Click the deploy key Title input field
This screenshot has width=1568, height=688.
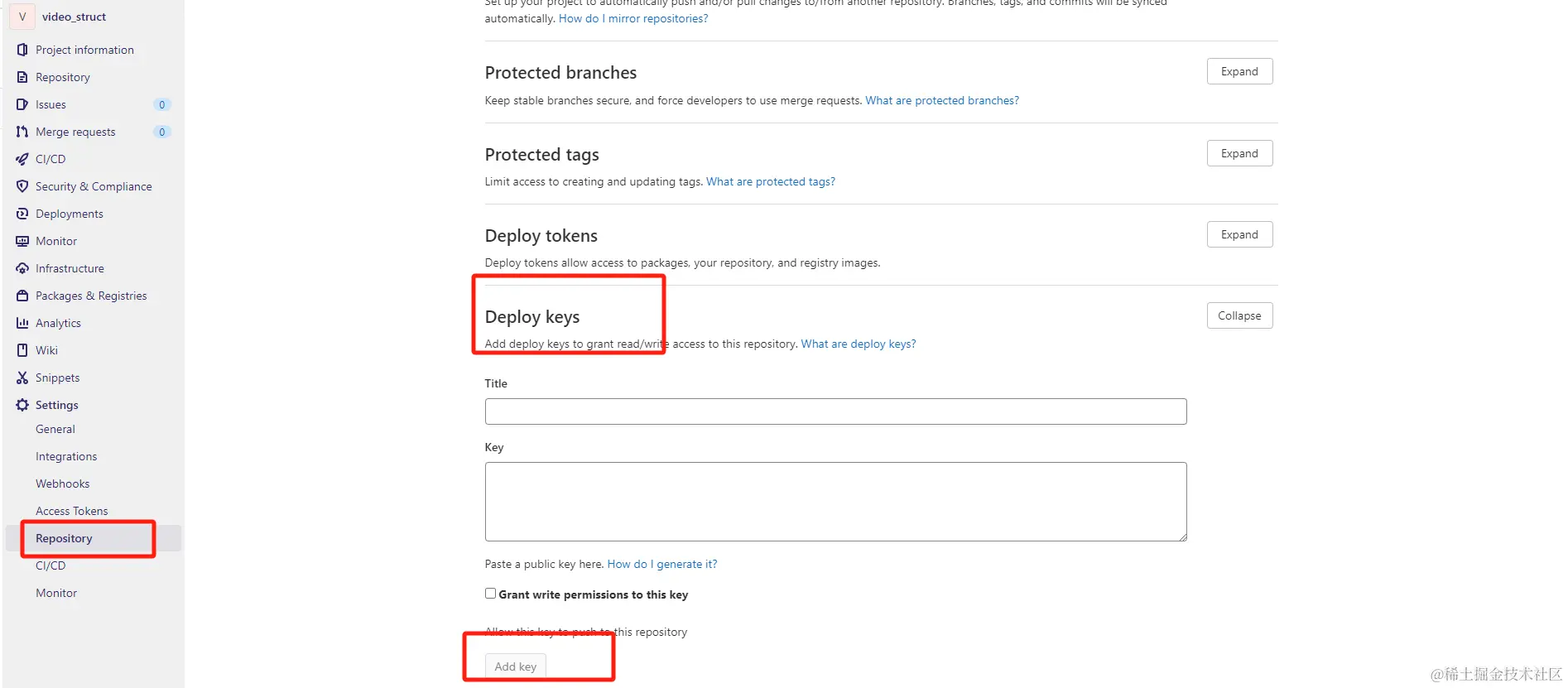[835, 411]
